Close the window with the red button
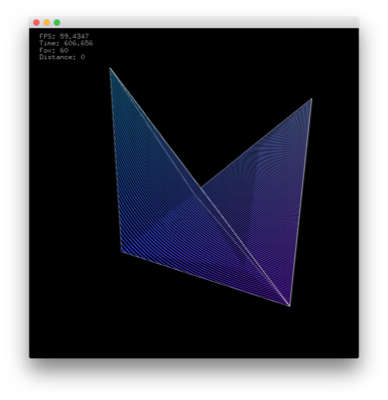Image resolution: width=388 pixels, height=400 pixels. click(x=37, y=23)
